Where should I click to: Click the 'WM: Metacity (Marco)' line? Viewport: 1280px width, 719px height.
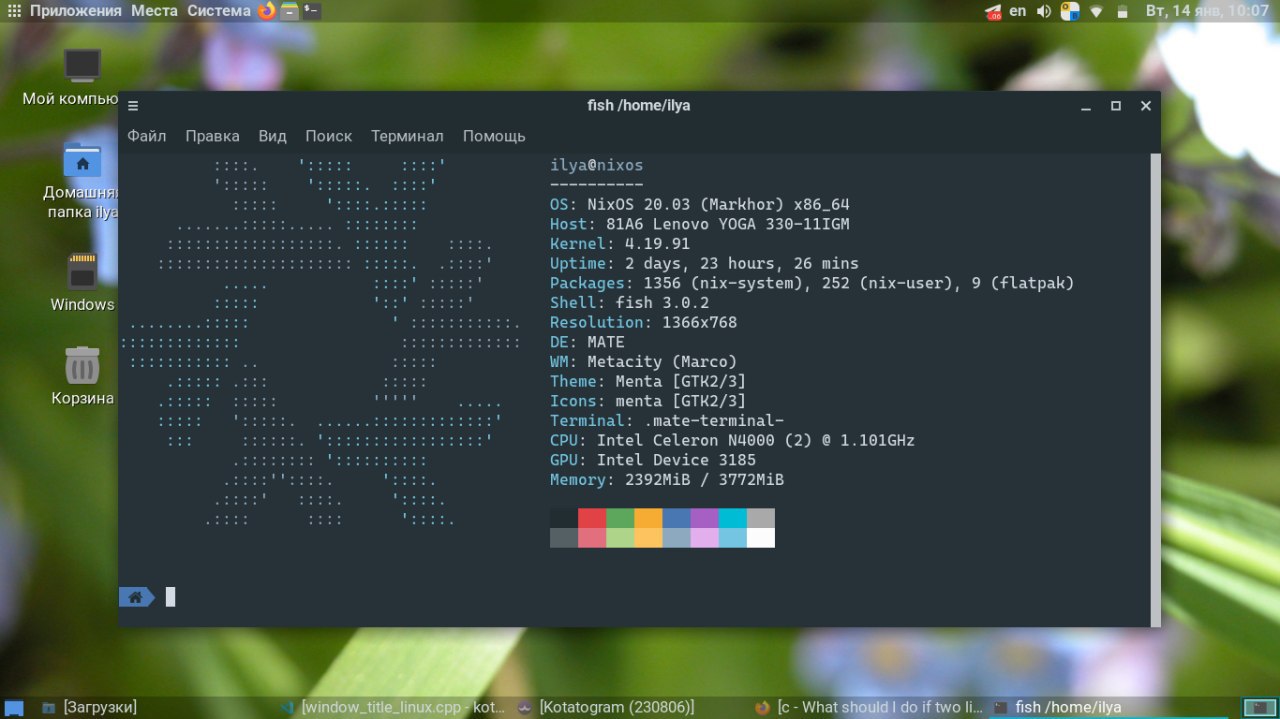pyautogui.click(x=643, y=362)
